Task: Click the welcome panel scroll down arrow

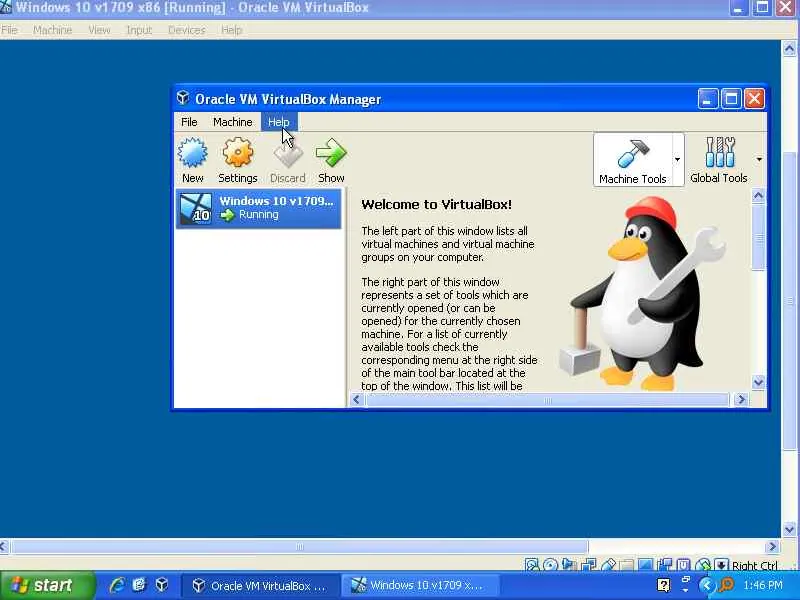Action: (758, 382)
